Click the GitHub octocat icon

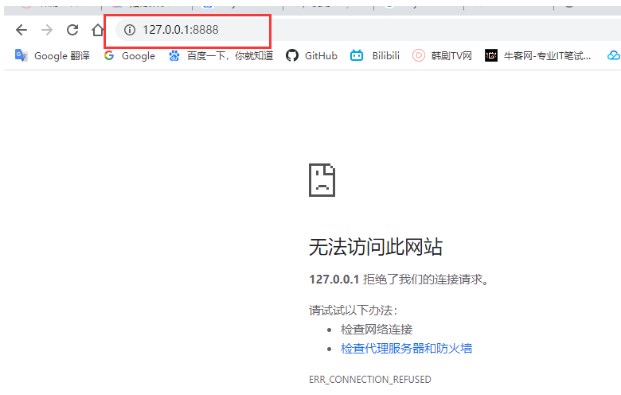292,55
